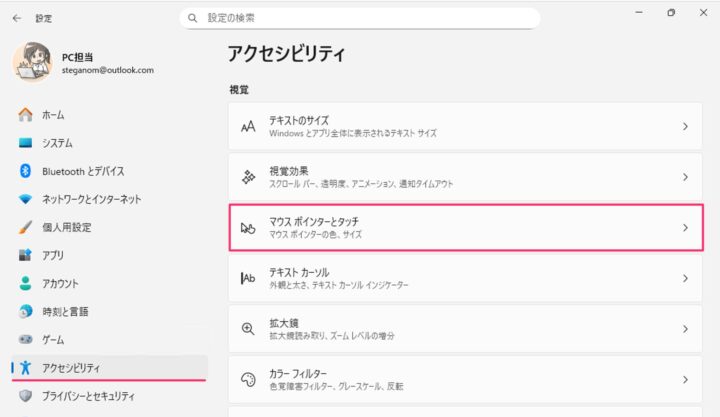Open Bluetooth とデバイス via its icon
The height and width of the screenshot is (417, 720).
26,171
